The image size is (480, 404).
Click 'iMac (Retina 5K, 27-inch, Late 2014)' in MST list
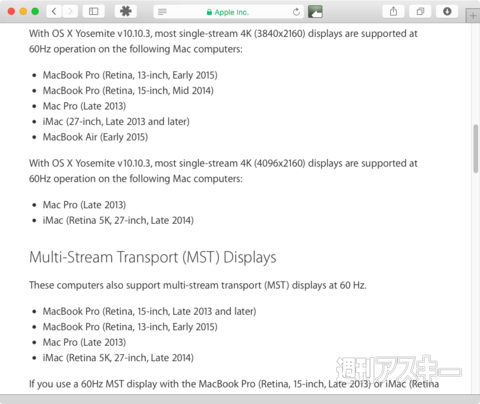point(118,358)
